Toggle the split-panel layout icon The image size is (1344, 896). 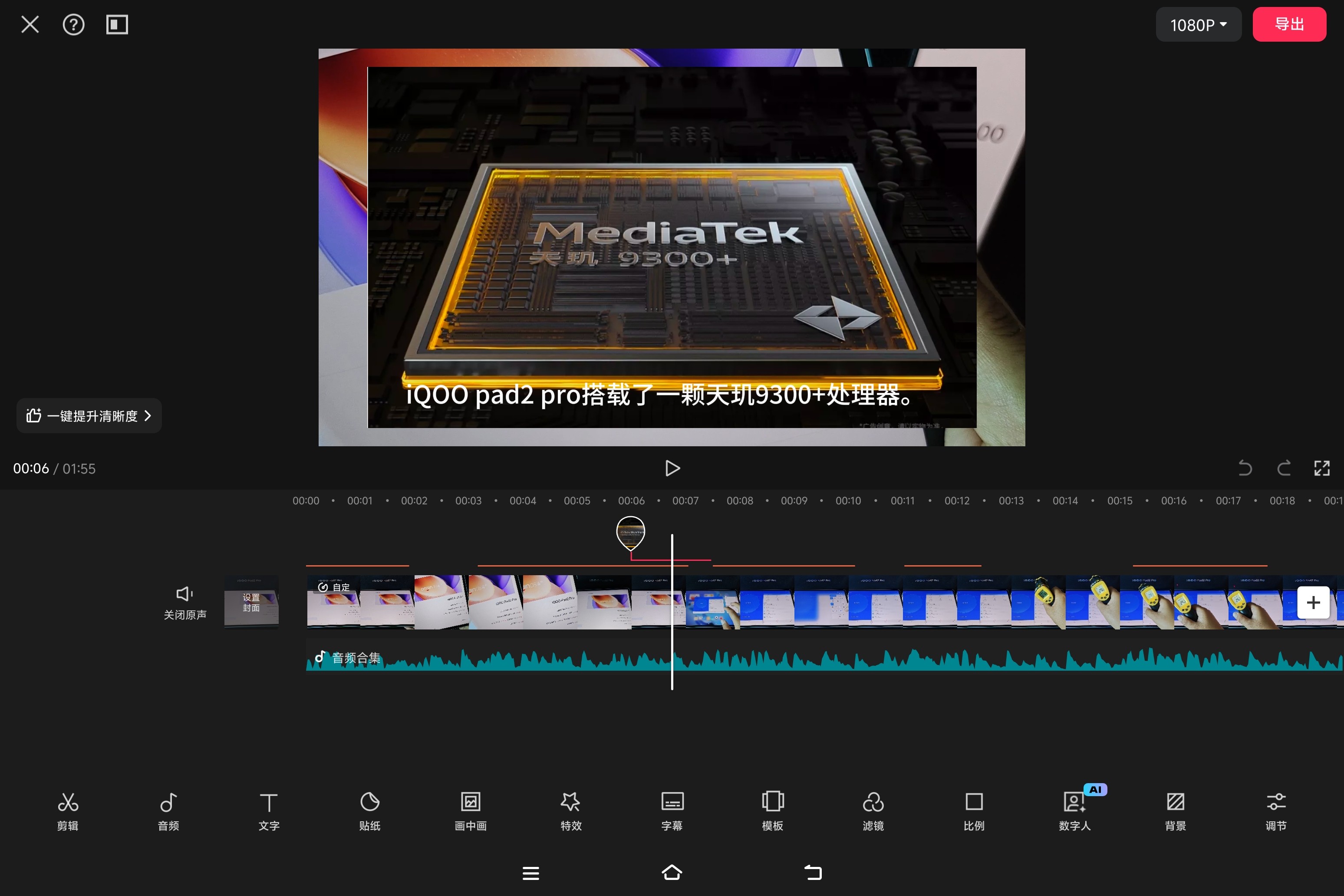[117, 25]
